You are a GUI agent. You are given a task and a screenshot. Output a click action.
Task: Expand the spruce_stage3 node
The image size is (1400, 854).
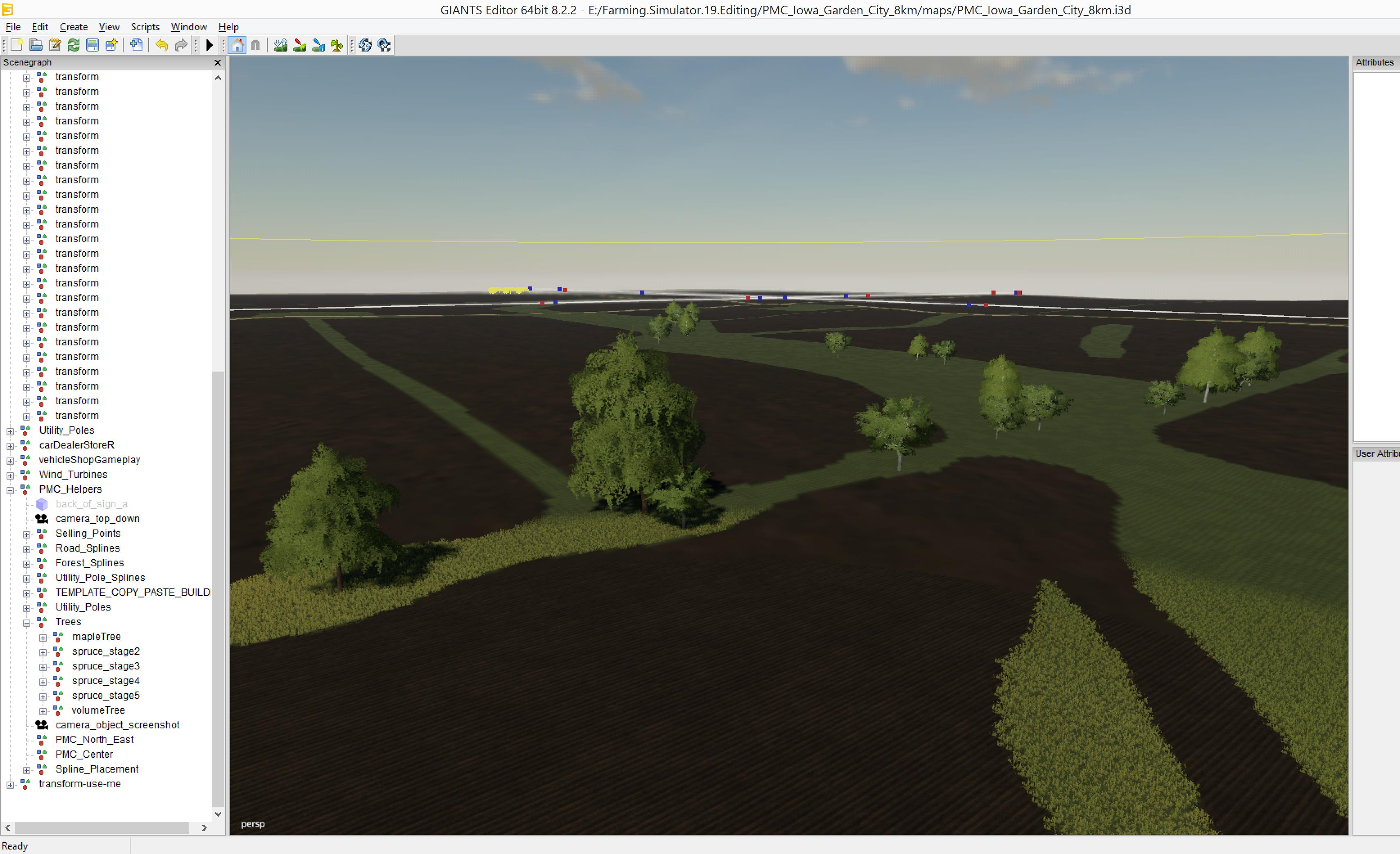pos(43,668)
